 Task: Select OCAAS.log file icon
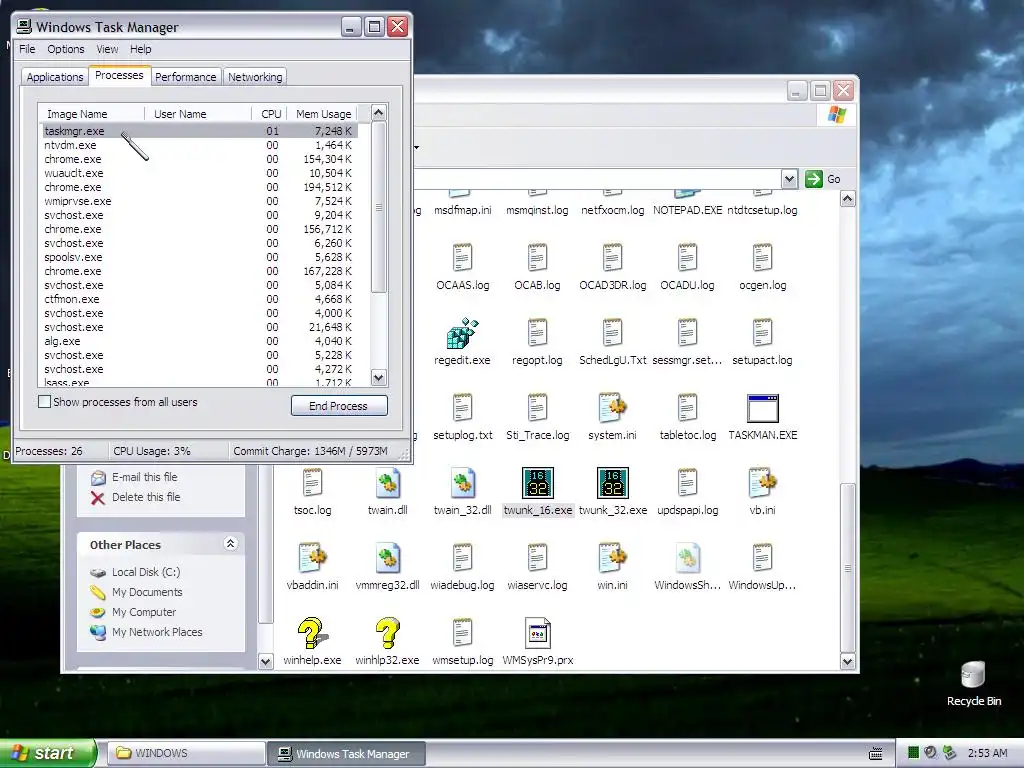pos(462,258)
